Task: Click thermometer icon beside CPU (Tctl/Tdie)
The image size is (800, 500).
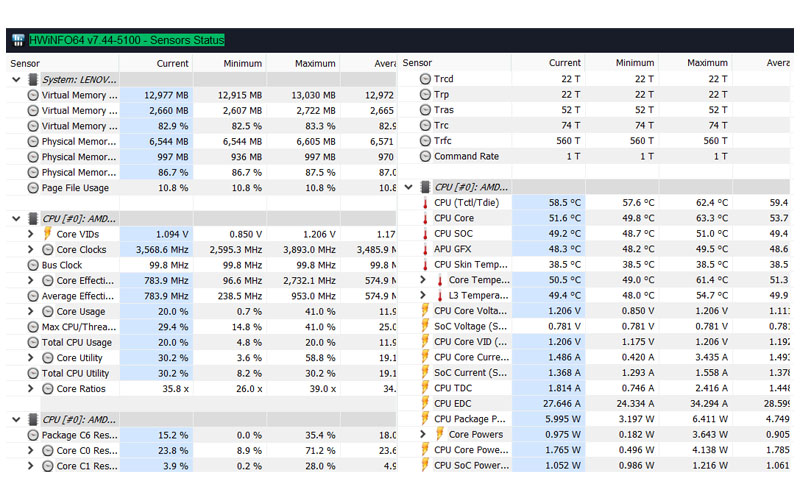Action: click(x=425, y=203)
